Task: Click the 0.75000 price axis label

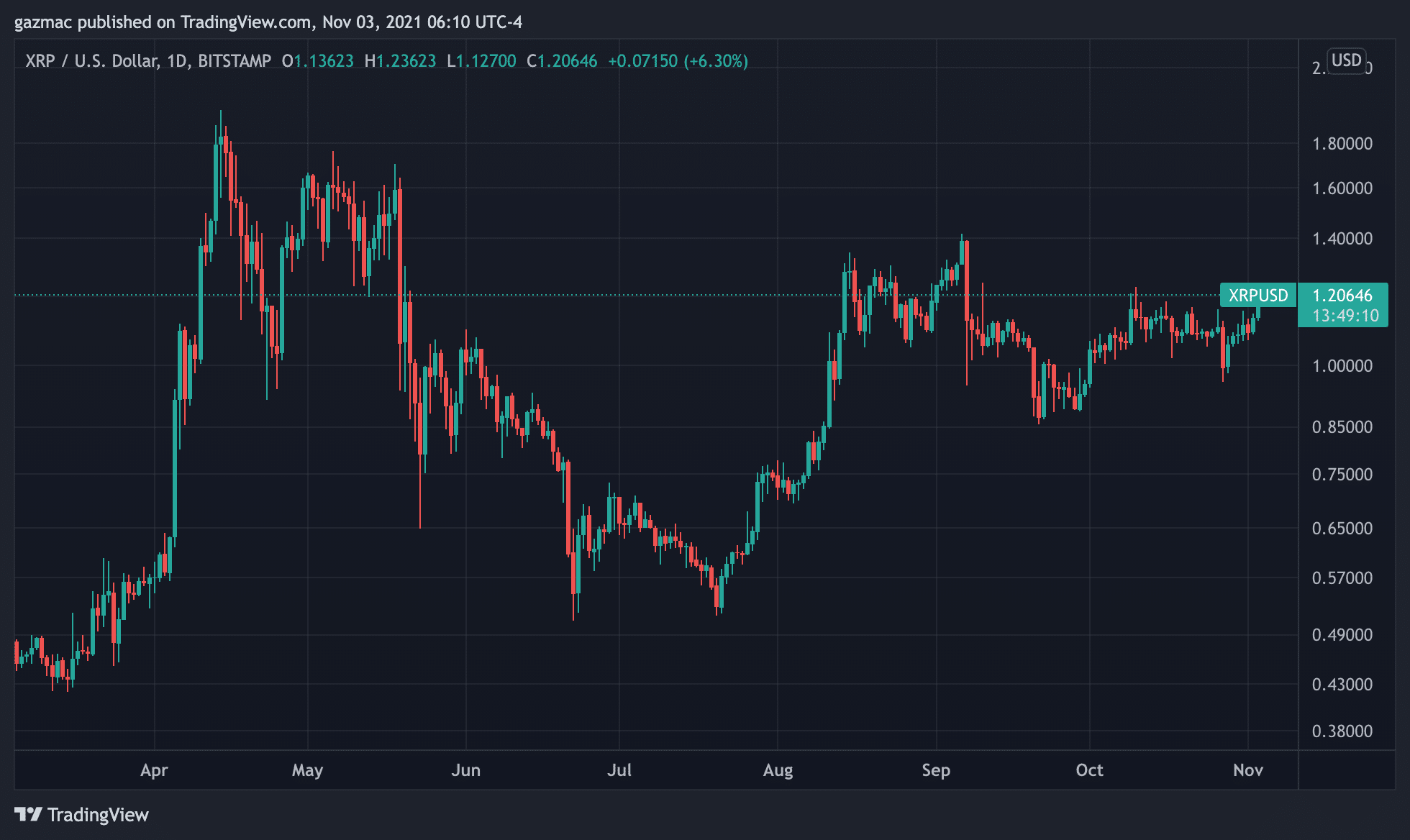Action: (x=1342, y=475)
